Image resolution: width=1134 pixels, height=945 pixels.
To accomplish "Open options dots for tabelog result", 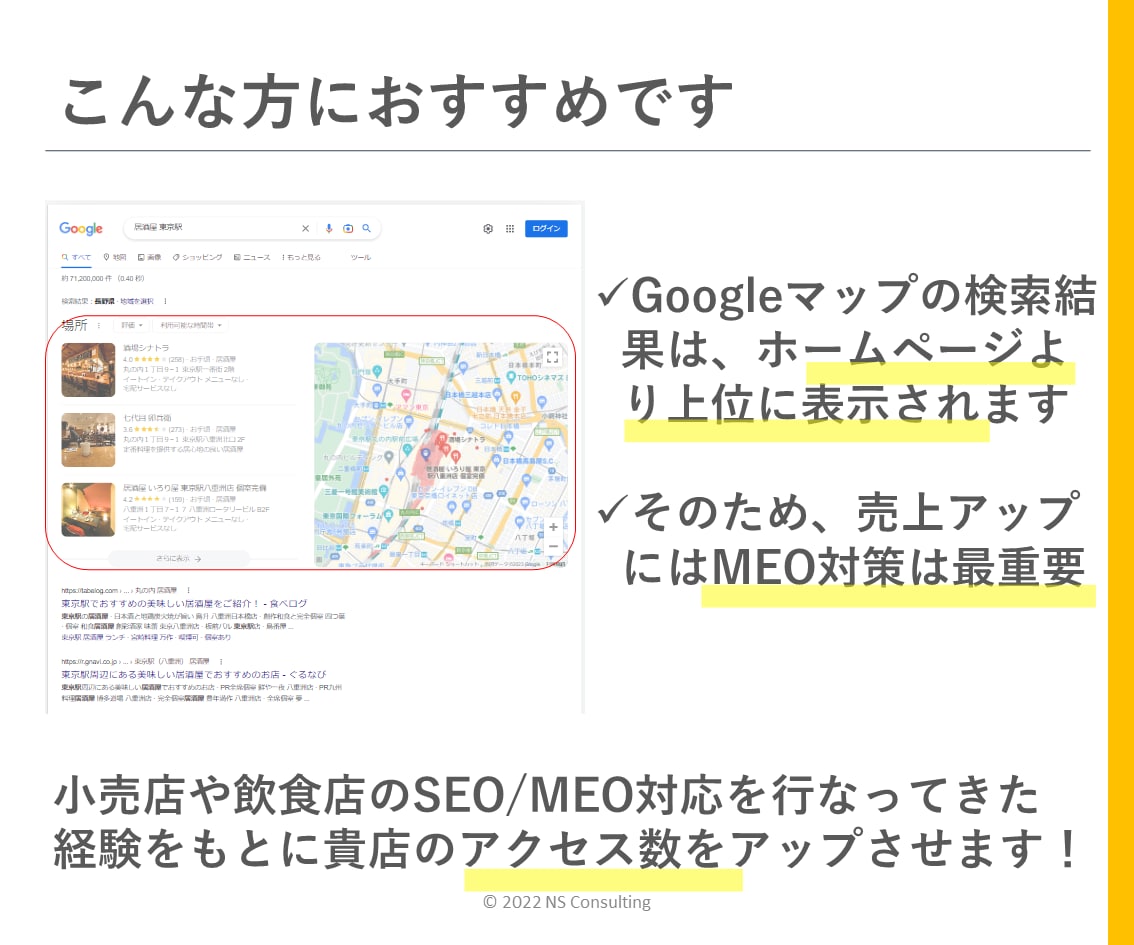I will tap(189, 590).
